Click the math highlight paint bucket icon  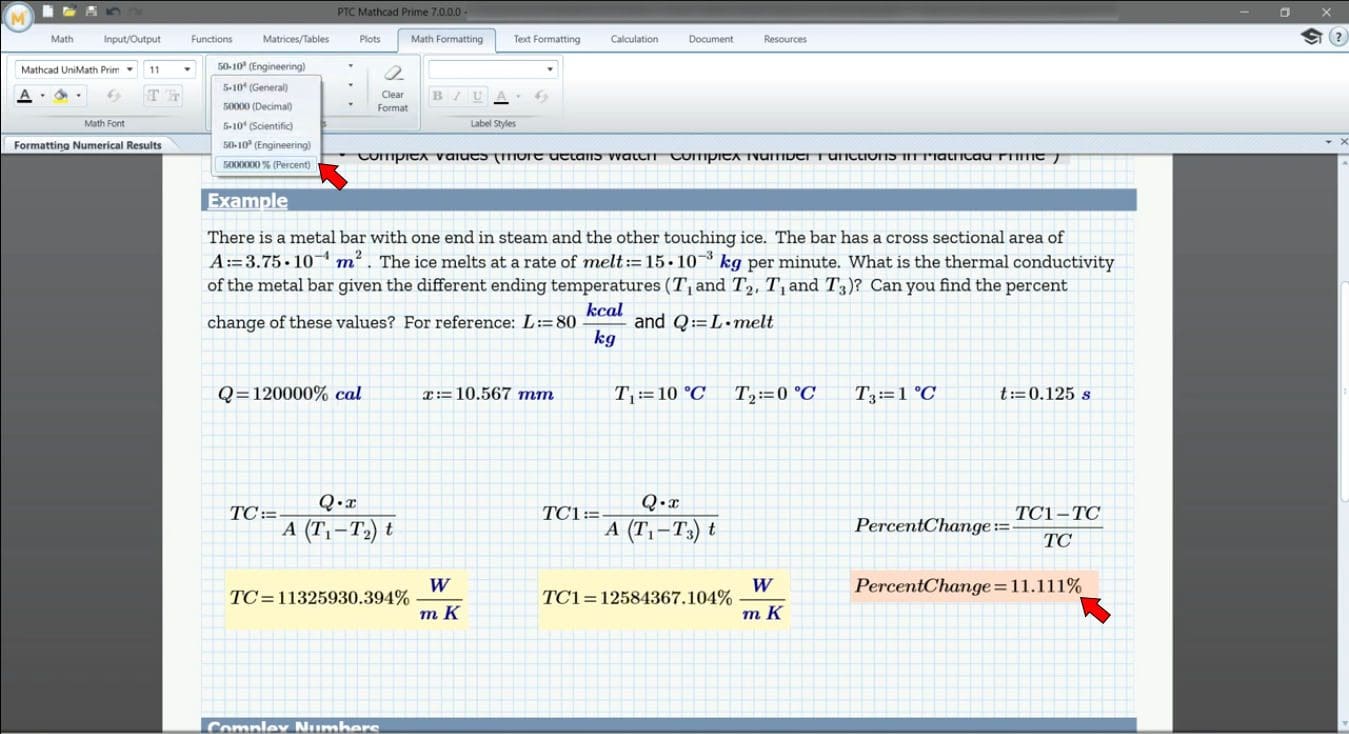point(61,95)
